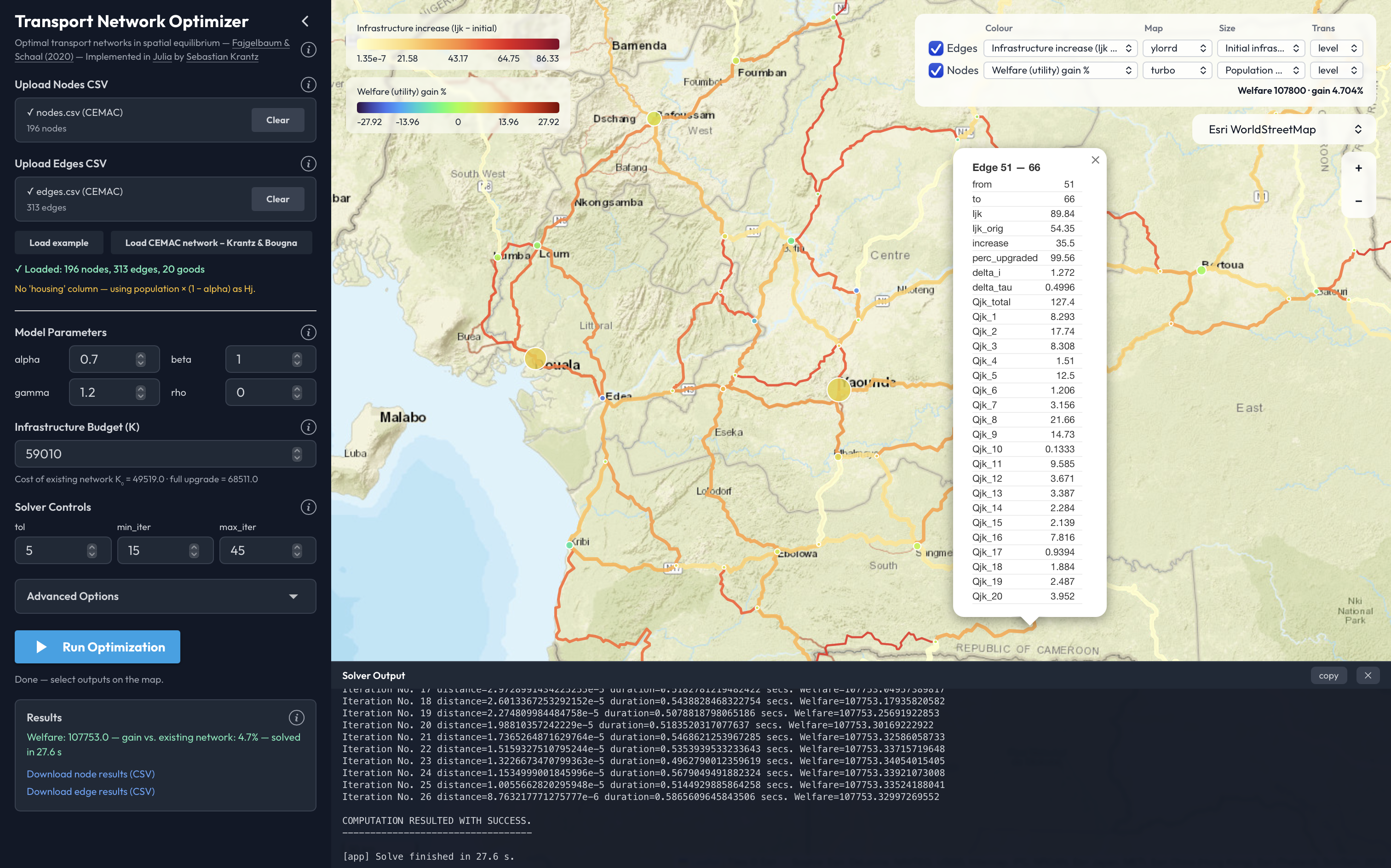Click the budget field stepper arrows
This screenshot has width=1391, height=868.
[x=297, y=454]
